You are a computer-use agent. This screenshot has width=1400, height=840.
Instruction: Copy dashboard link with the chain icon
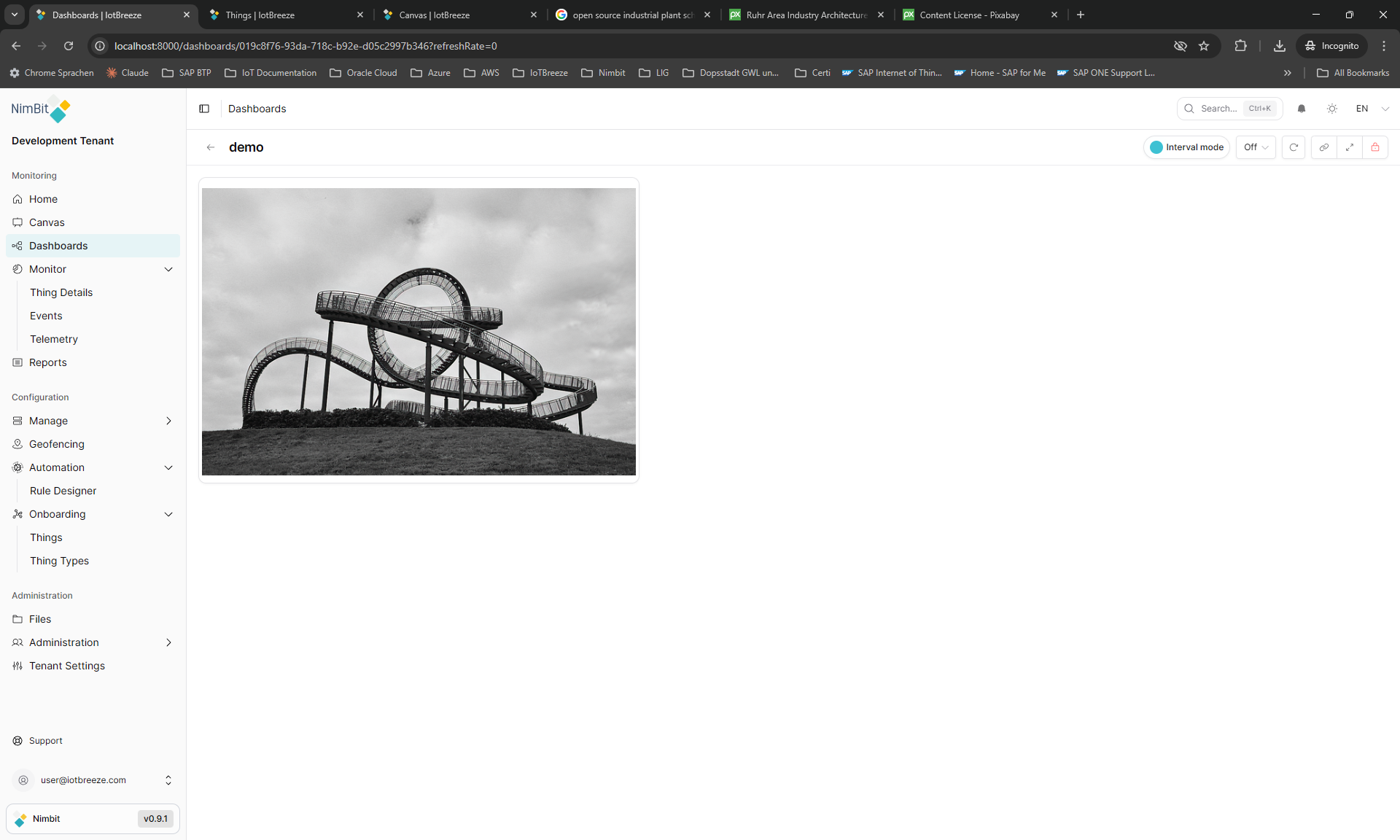[1324, 147]
